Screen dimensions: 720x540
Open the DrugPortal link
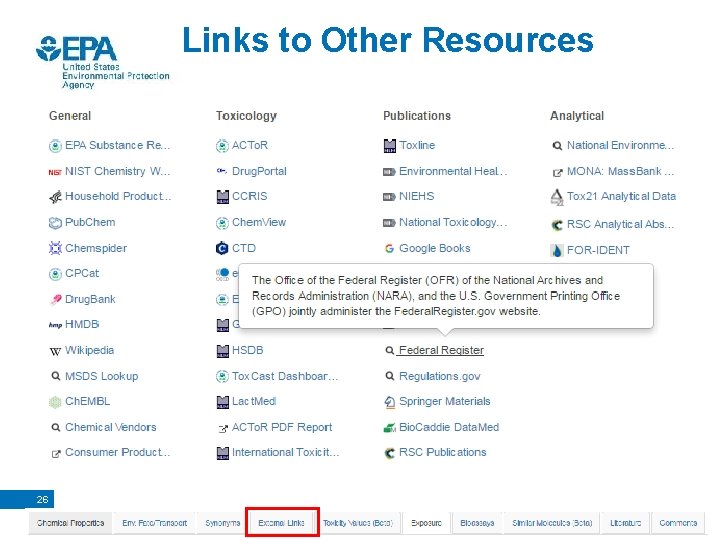259,171
